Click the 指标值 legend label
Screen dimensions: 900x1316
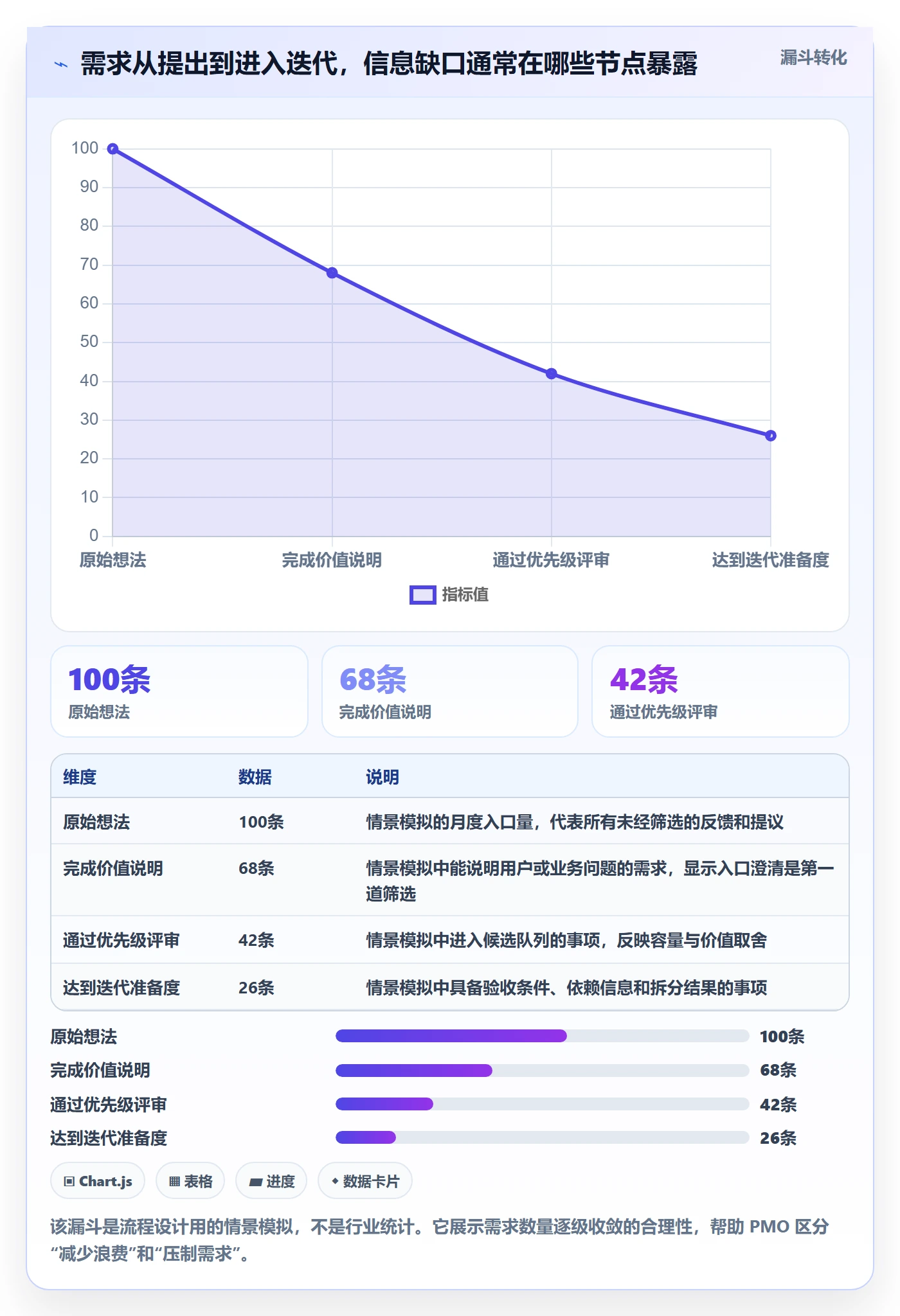[465, 595]
